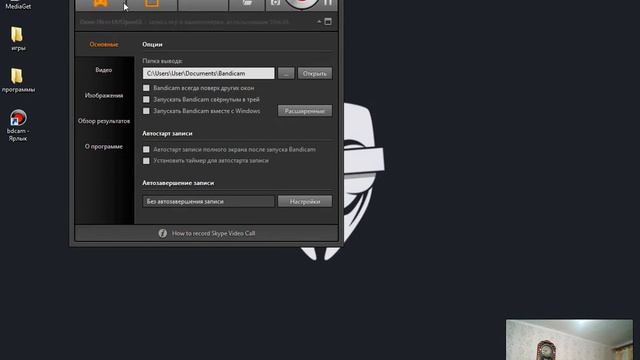Click the Автостарт записи heading
Image resolution: width=640 pixels, height=360 pixels.
click(167, 133)
